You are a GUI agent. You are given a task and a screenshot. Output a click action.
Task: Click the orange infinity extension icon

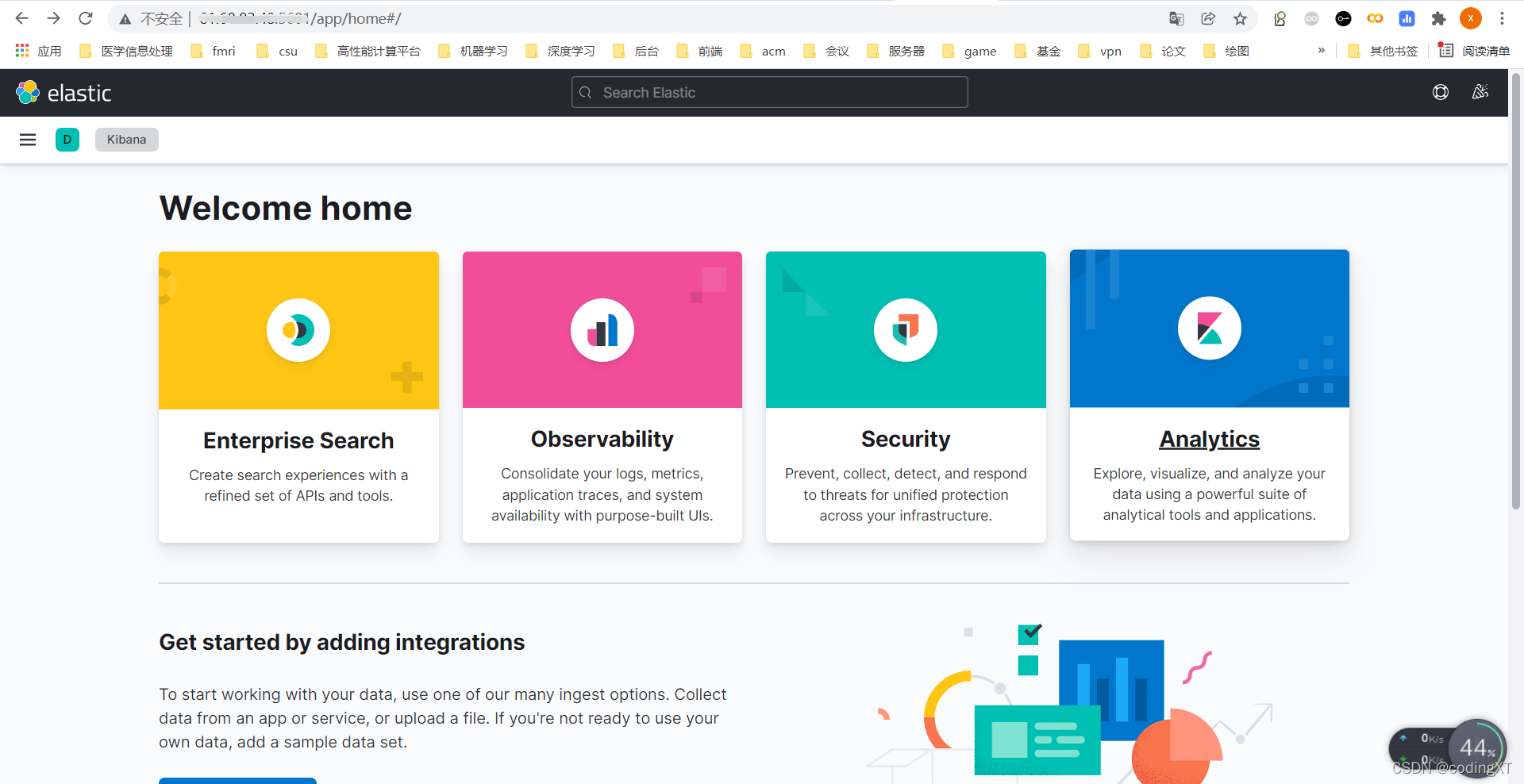click(x=1375, y=18)
